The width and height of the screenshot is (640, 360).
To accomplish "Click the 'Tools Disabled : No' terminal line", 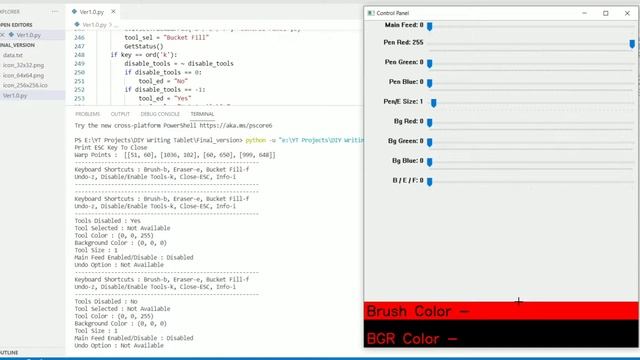I will pyautogui.click(x=106, y=302).
